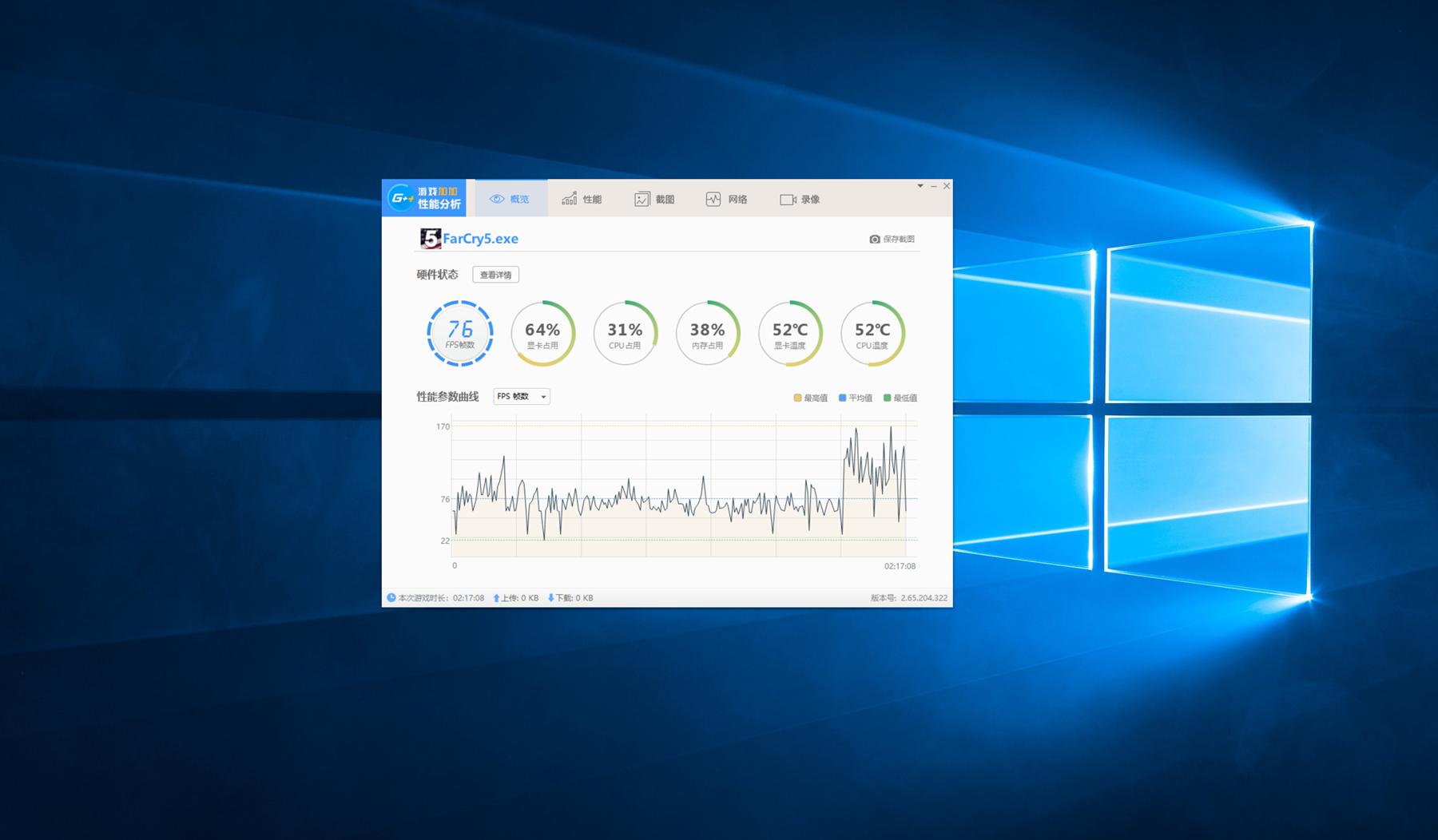This screenshot has width=1438, height=840.
Task: Select the 64% 显卡占用 gauge
Action: [542, 334]
